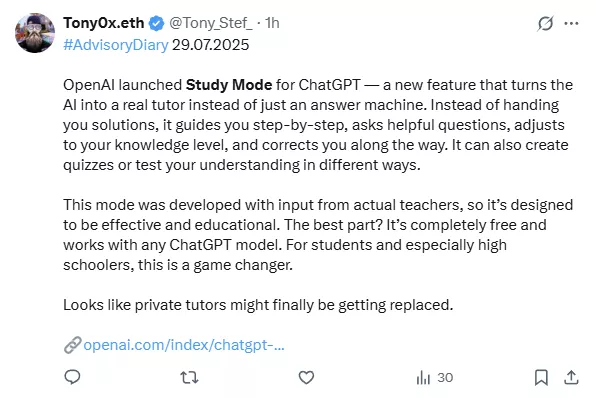View post analytics bar chart icon
The height and width of the screenshot is (398, 596).
pos(423,377)
